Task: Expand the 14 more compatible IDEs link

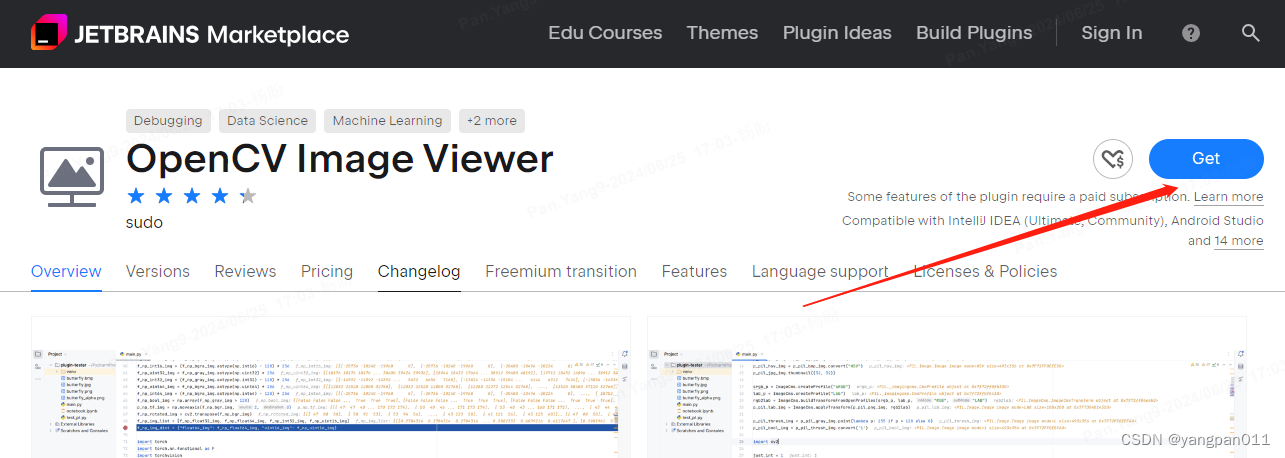Action: point(1239,241)
